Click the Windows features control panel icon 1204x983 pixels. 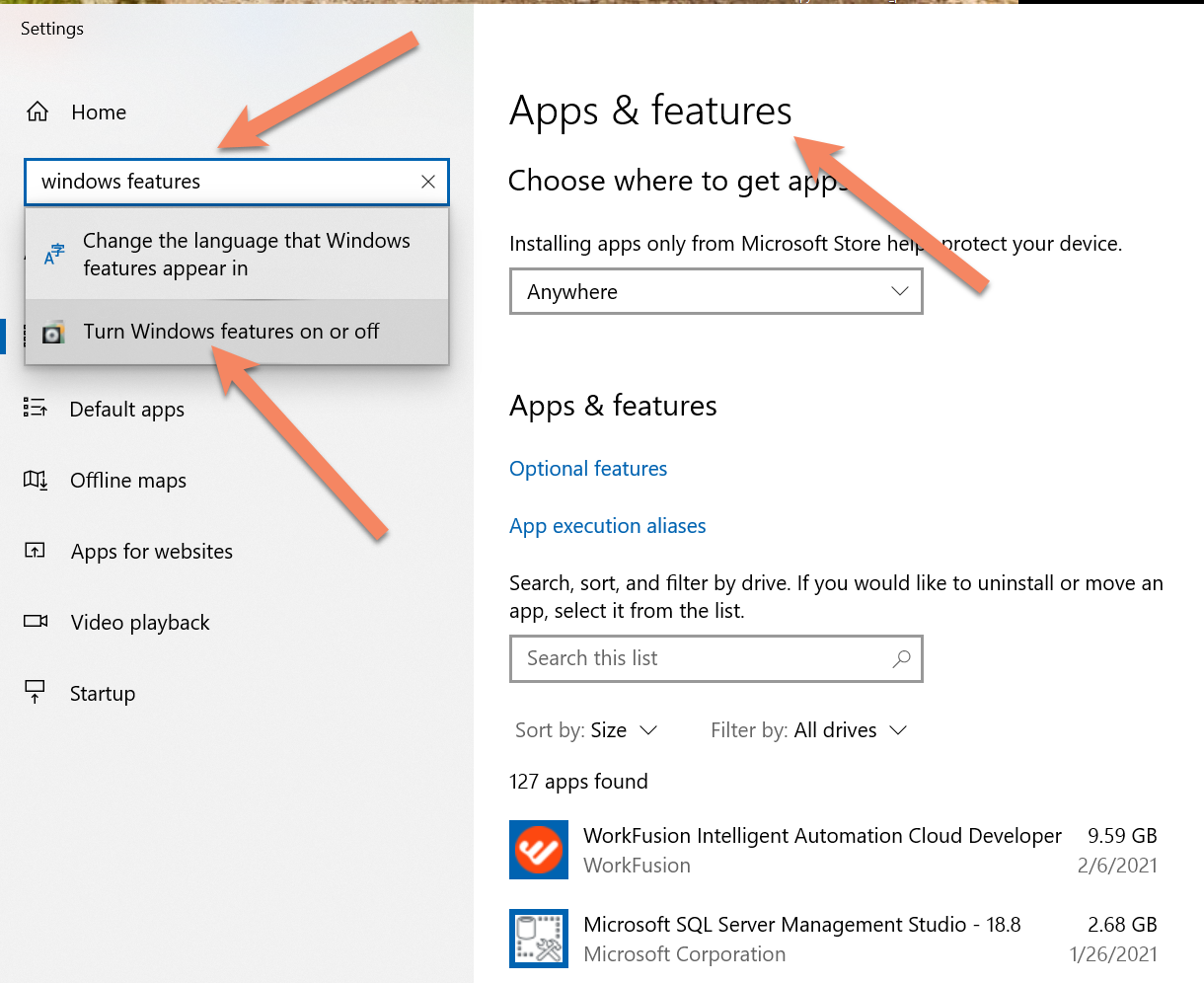pos(54,332)
